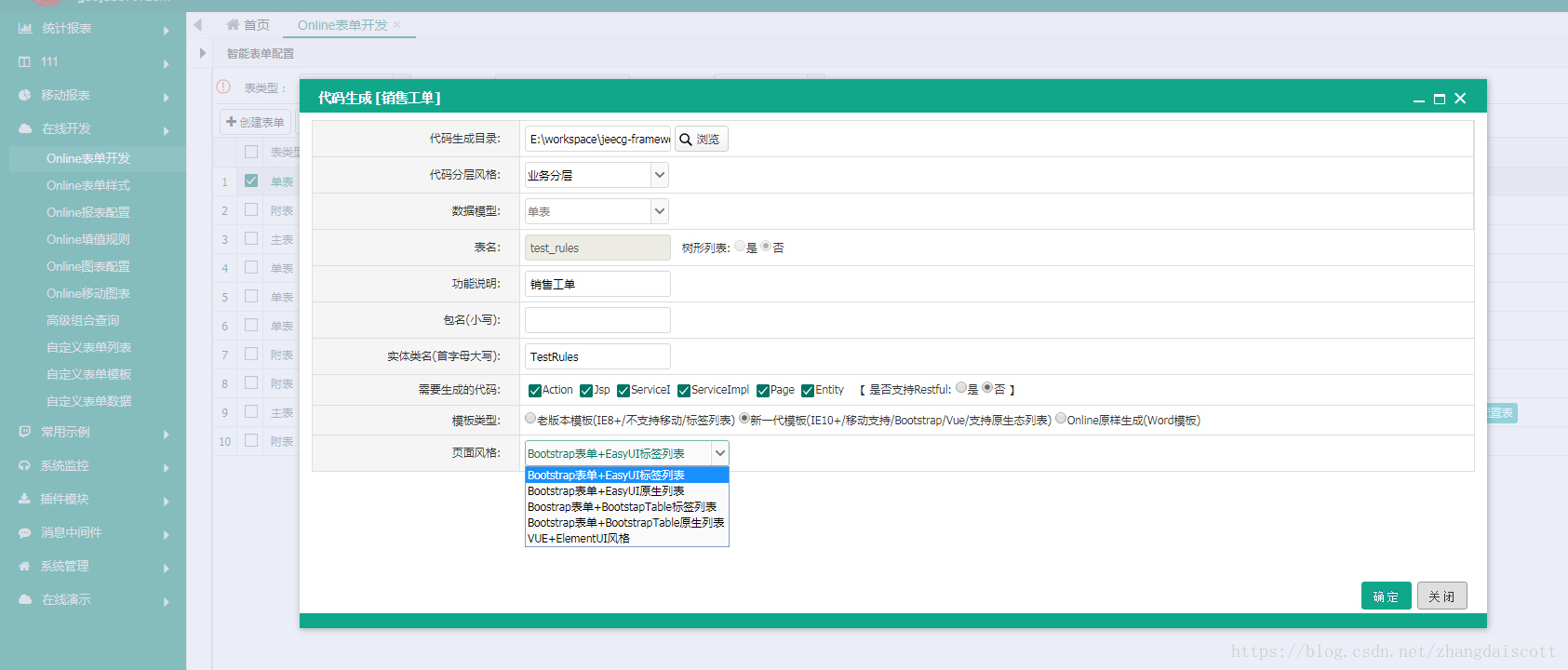This screenshot has width=1568, height=670.
Task: Select 老版本模板 template radio button
Action: point(530,419)
